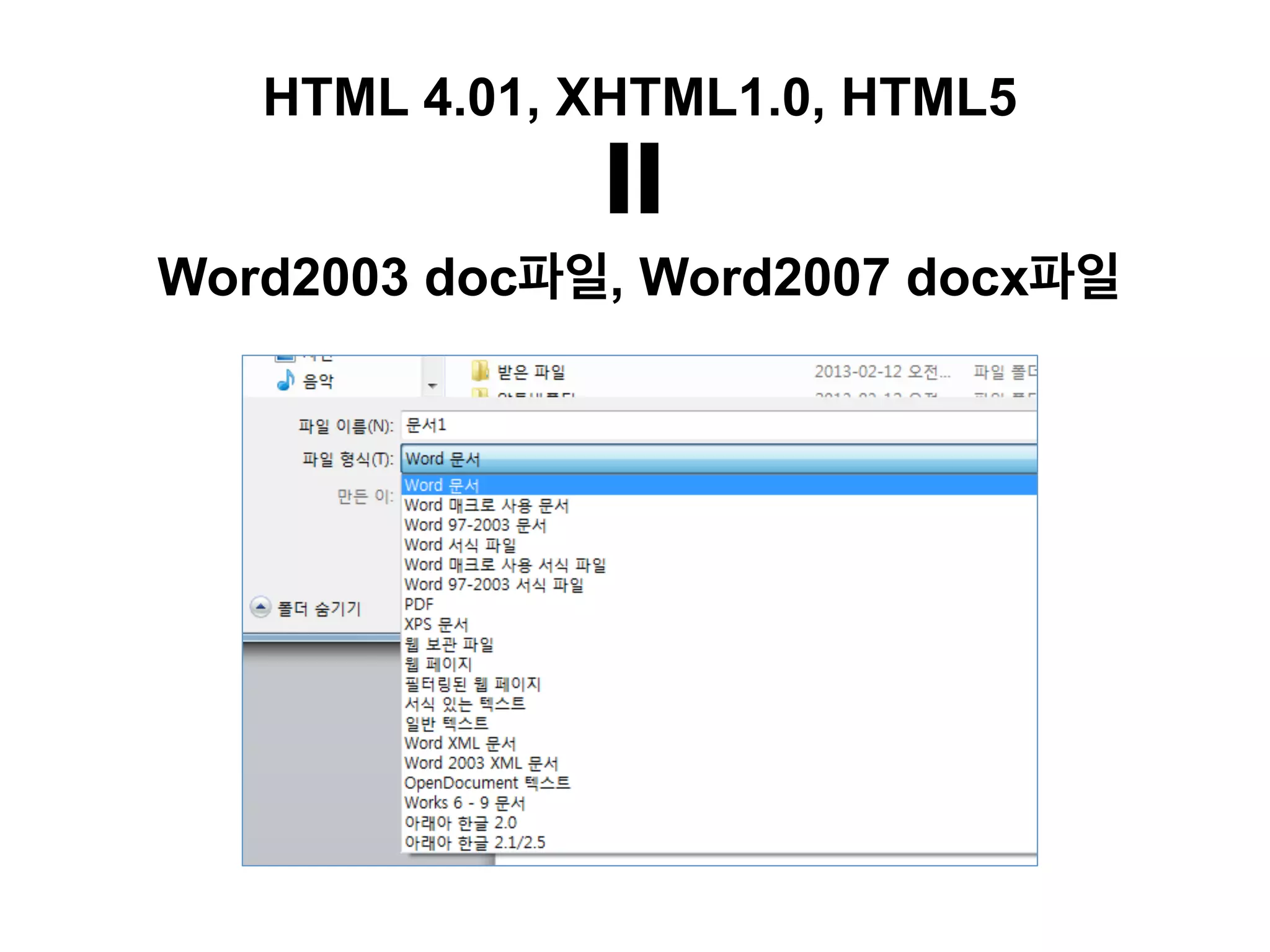Select 아래아 한글 2.0 format
The height and width of the screenshot is (952, 1270).
click(x=719, y=822)
